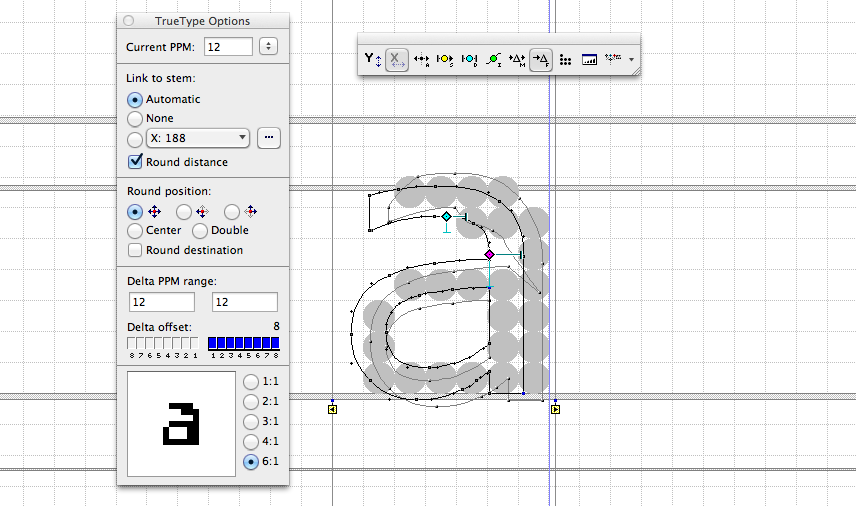856x506 pixels.
Task: Choose the yellow Single Link tool
Action: point(445,60)
